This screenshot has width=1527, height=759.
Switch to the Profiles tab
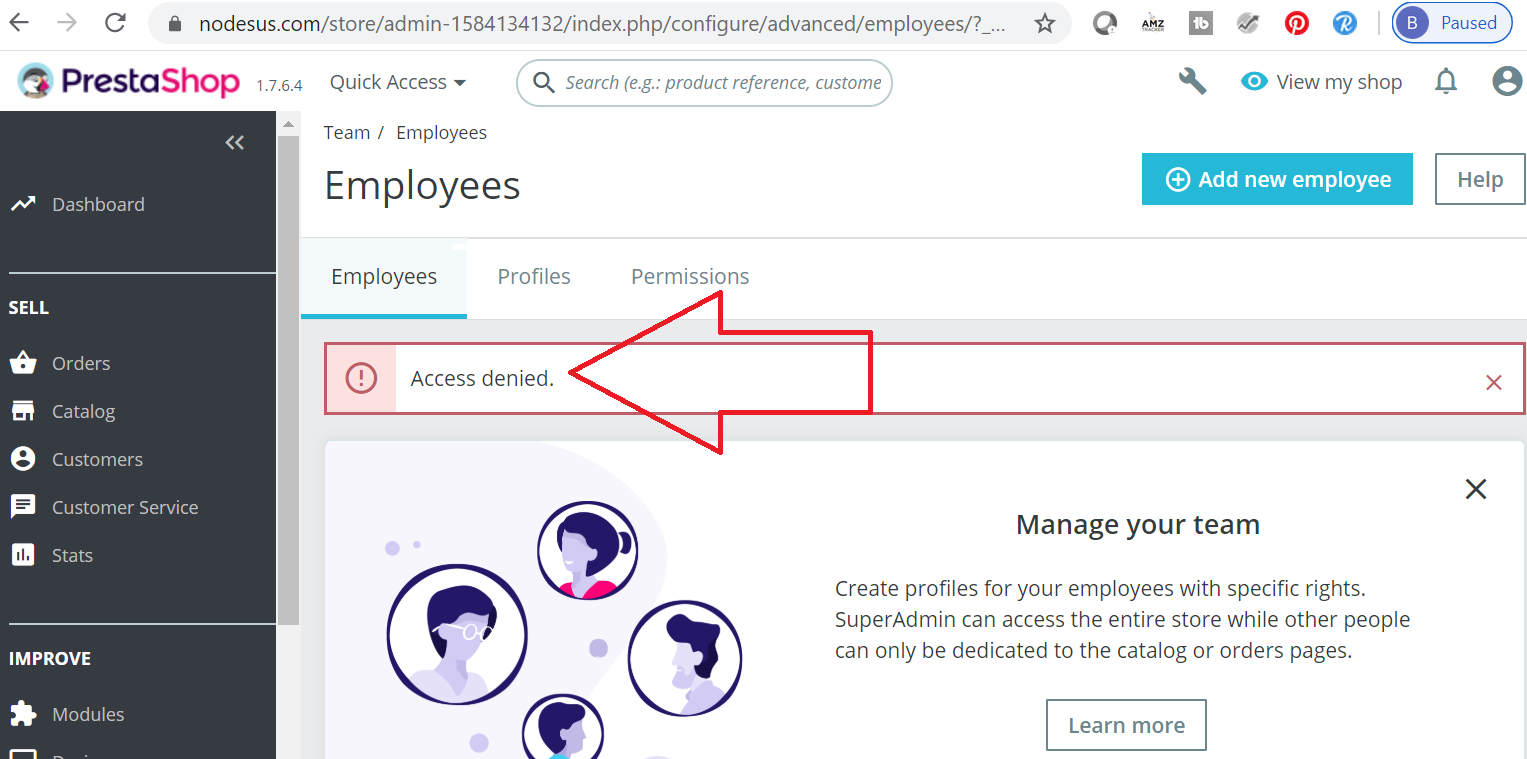pyautogui.click(x=534, y=276)
